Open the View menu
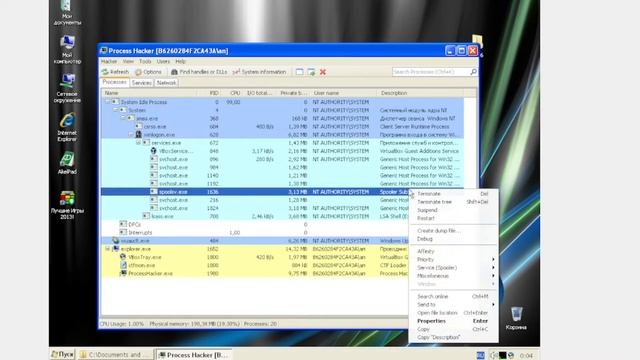The height and width of the screenshot is (360, 640). click(x=128, y=61)
